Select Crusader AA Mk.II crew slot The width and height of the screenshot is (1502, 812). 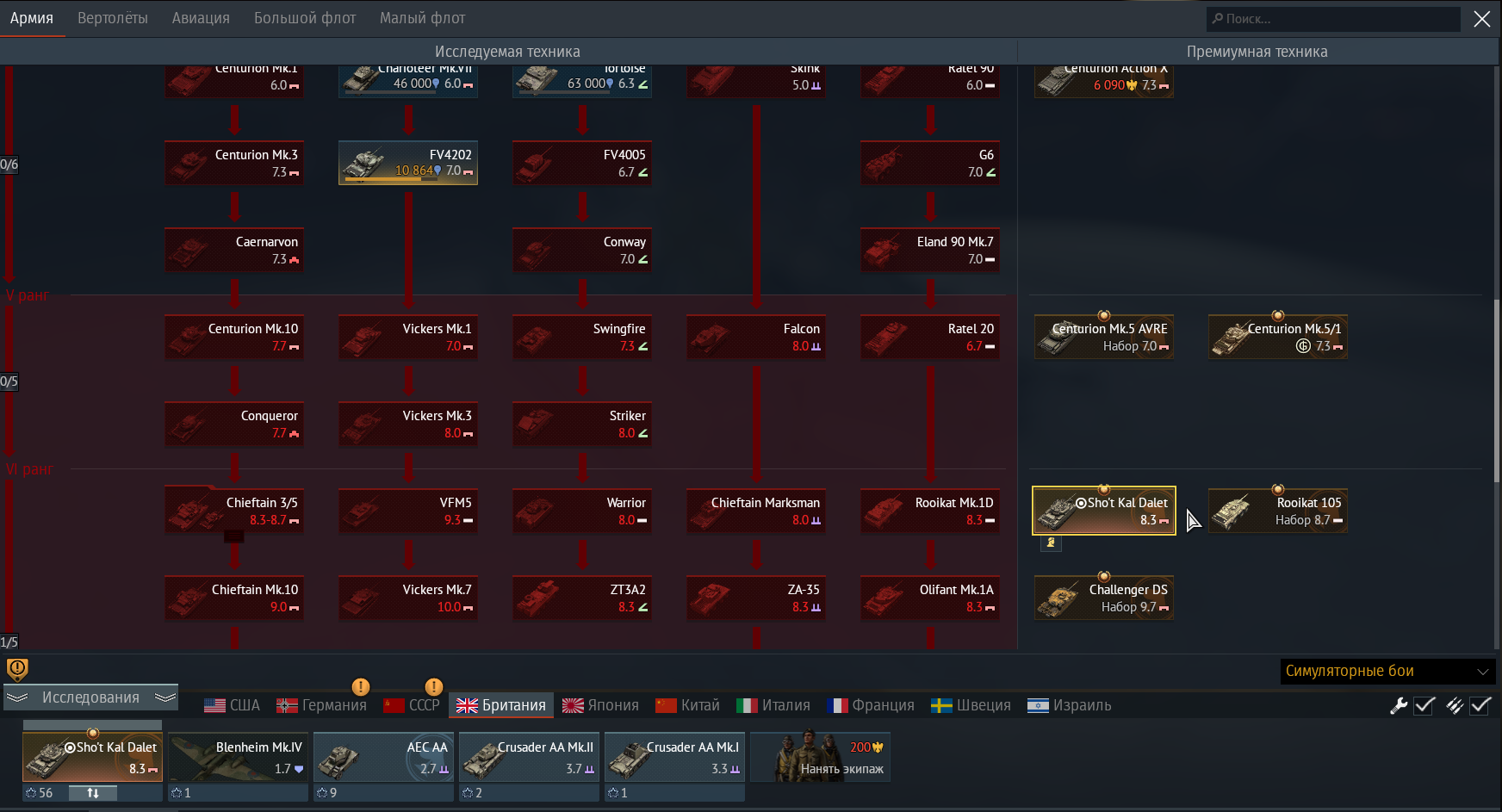[x=529, y=757]
